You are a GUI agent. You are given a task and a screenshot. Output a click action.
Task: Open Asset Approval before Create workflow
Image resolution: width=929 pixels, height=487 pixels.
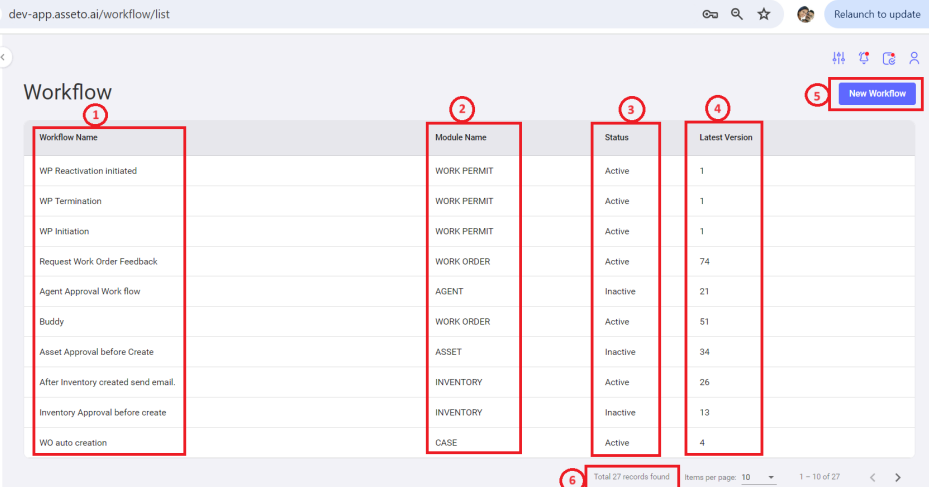tap(96, 352)
